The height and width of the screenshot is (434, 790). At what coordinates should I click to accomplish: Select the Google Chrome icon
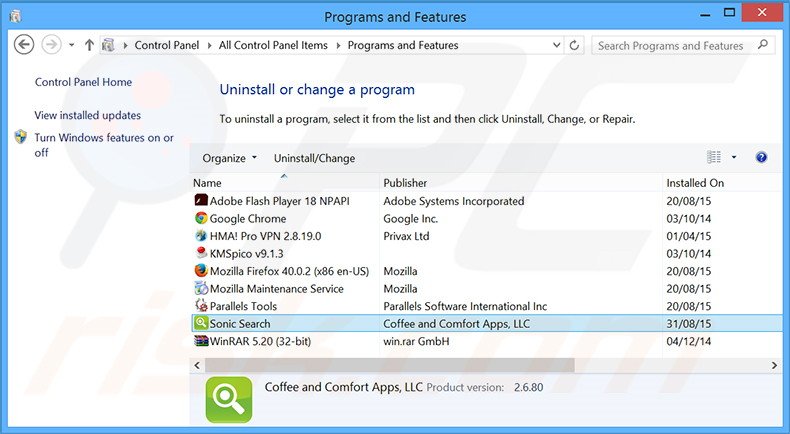tap(201, 218)
